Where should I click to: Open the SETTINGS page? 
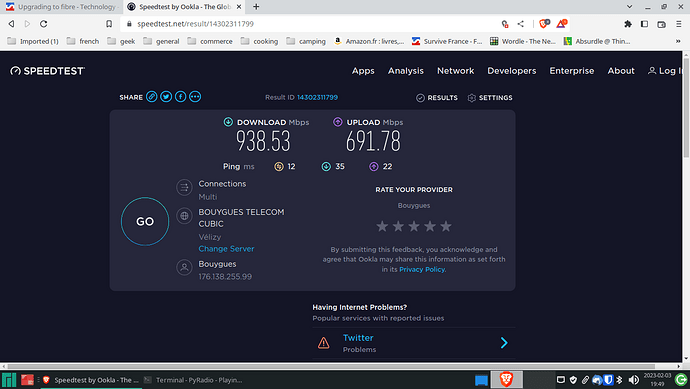[490, 98]
